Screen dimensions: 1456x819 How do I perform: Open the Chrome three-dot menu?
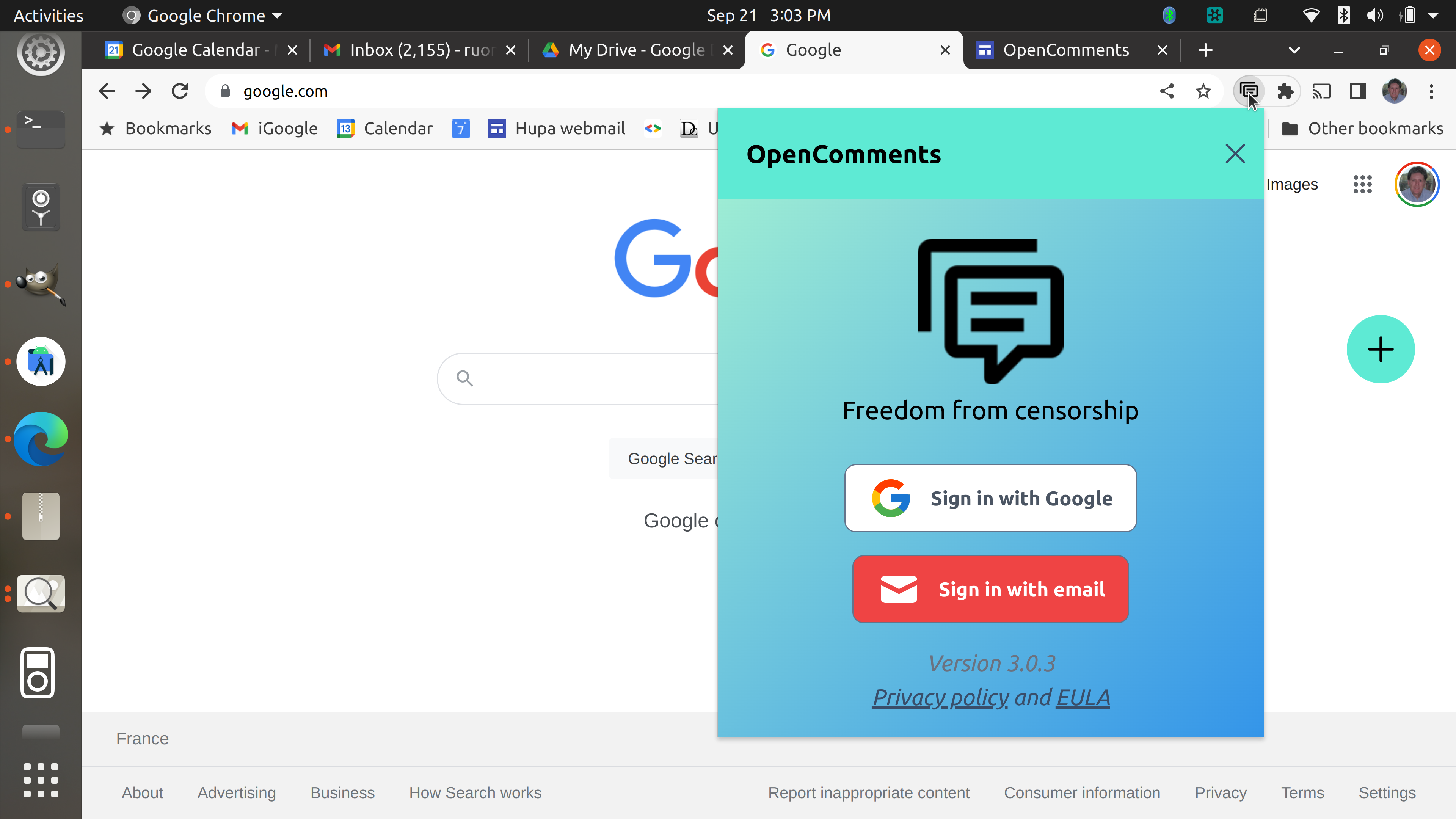(x=1431, y=91)
